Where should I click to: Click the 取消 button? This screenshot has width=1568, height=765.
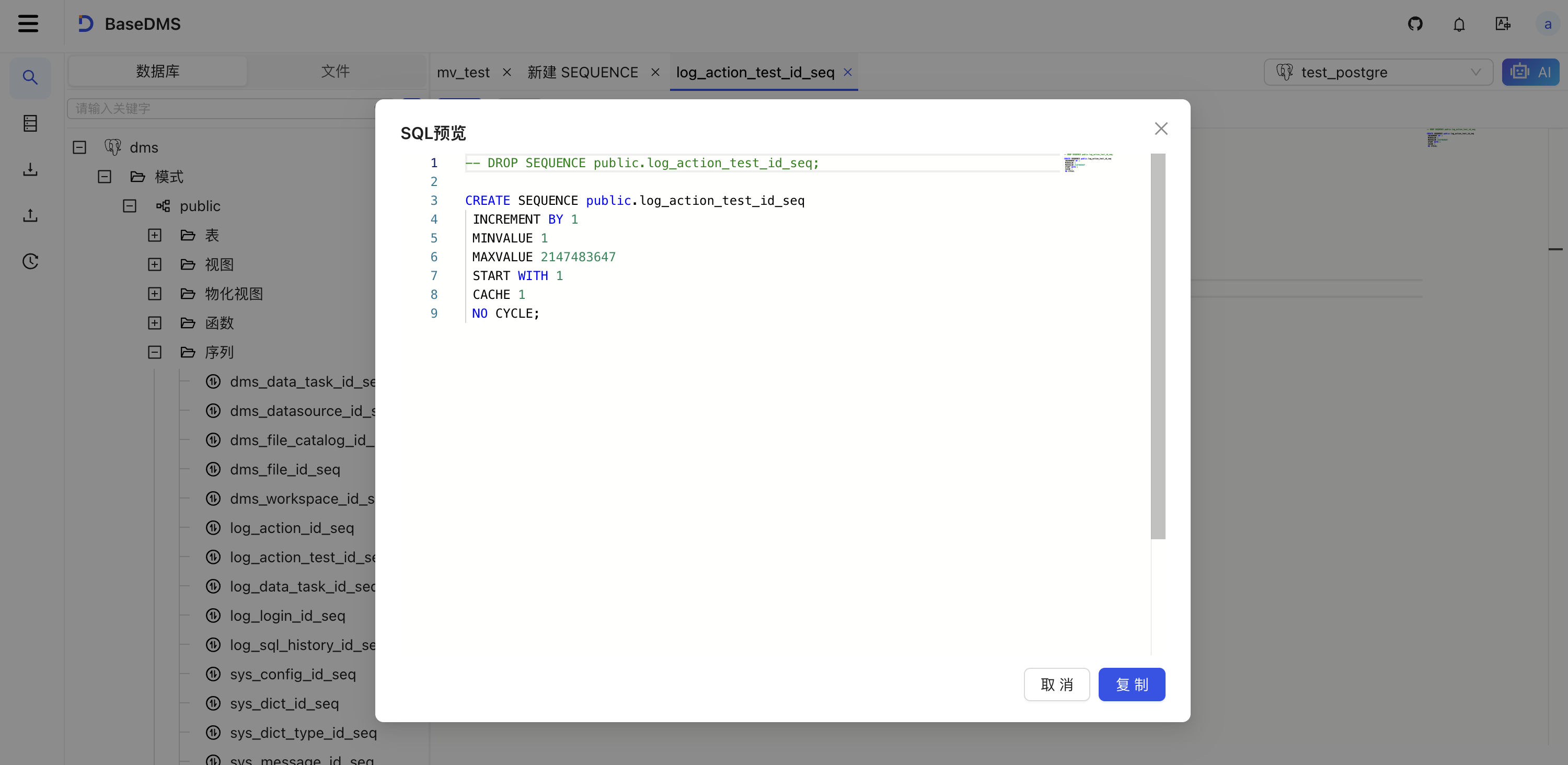[1057, 684]
